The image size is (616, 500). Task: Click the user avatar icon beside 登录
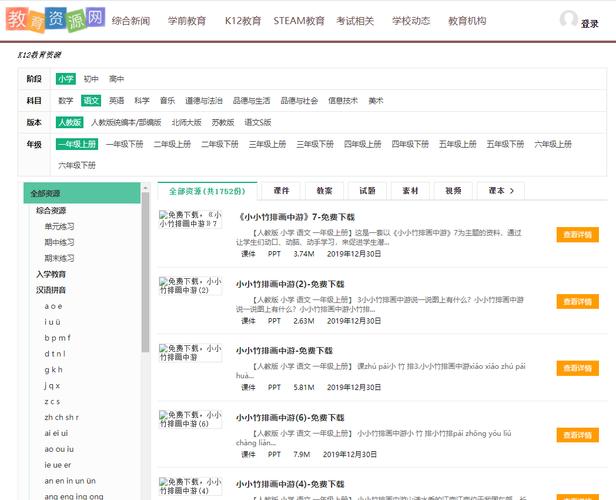click(568, 19)
